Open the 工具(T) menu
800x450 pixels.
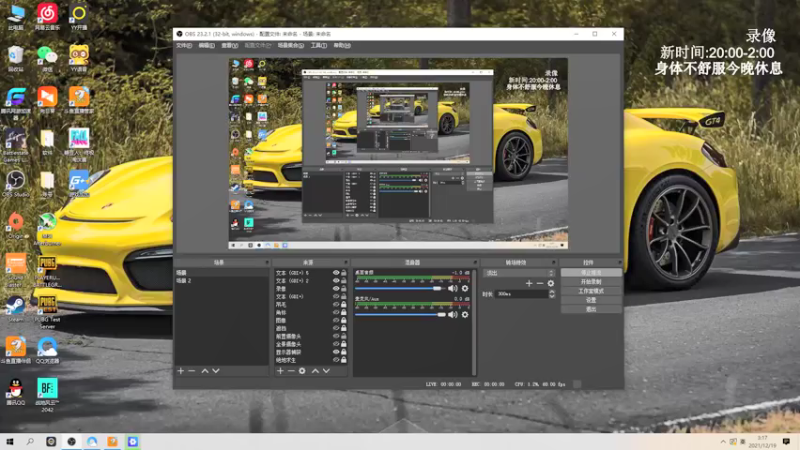(319, 46)
